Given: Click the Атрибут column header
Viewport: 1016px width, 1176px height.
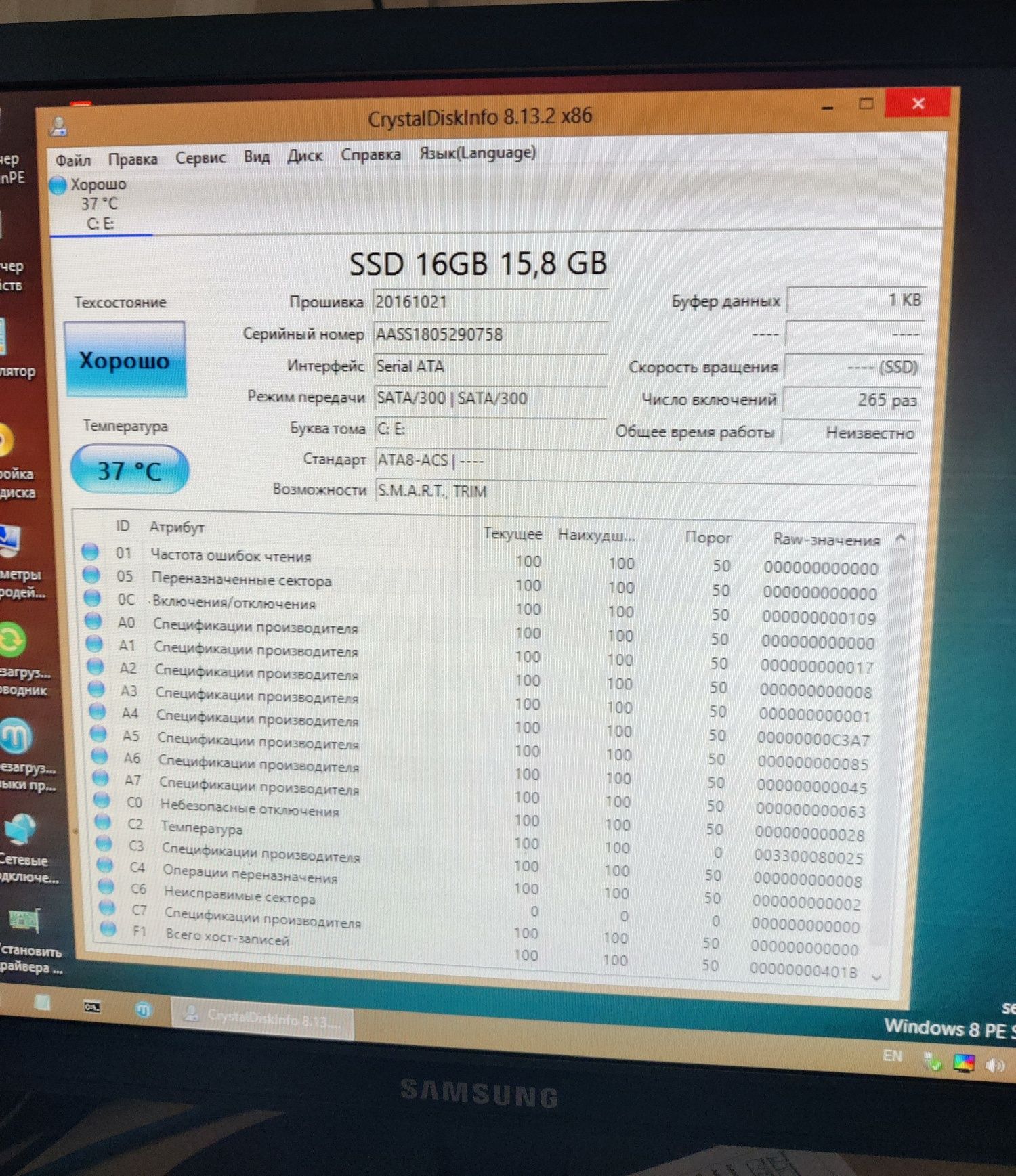Looking at the screenshot, I should 177,527.
